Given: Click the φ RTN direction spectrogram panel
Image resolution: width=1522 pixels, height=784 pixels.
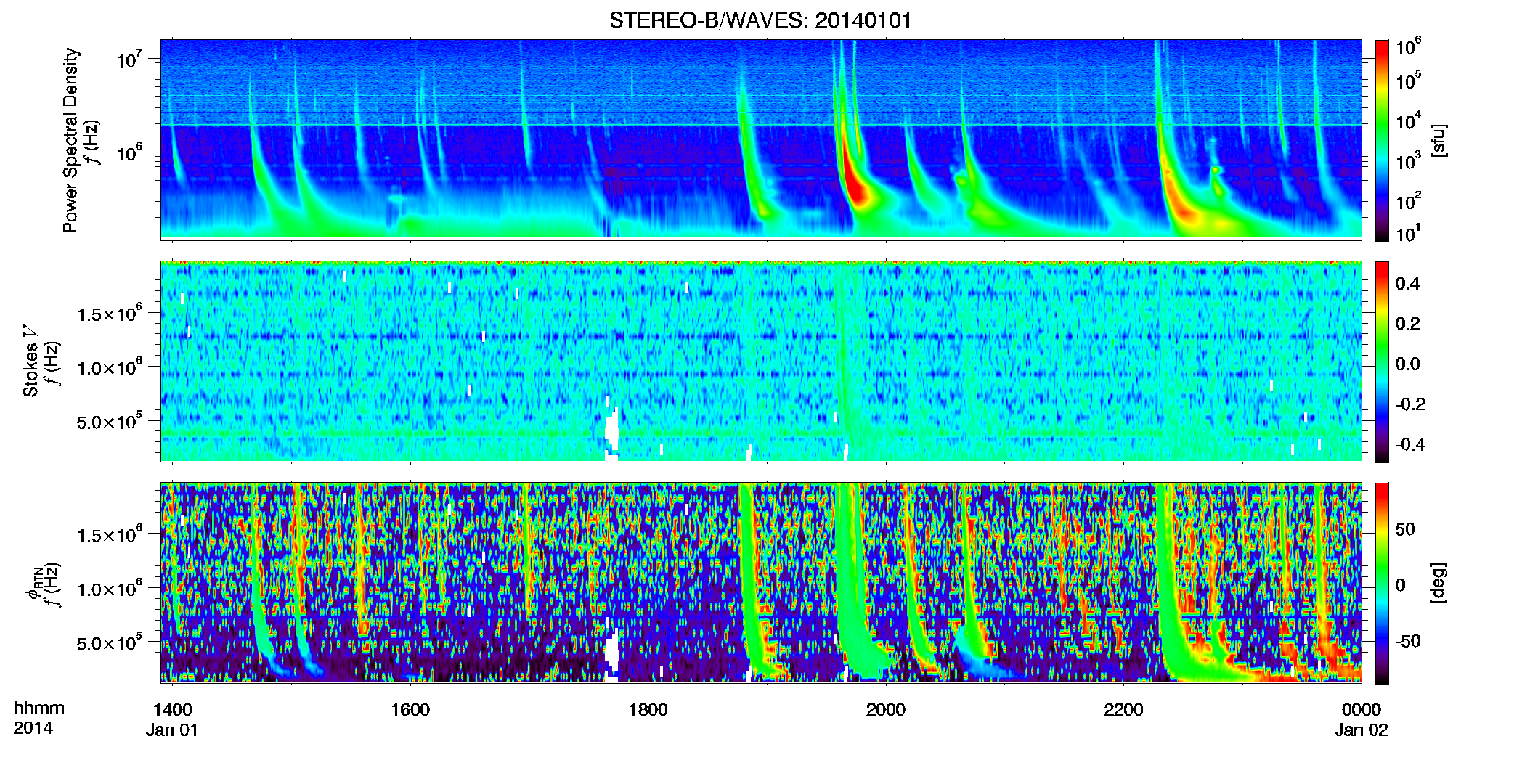Looking at the screenshot, I should 761,583.
